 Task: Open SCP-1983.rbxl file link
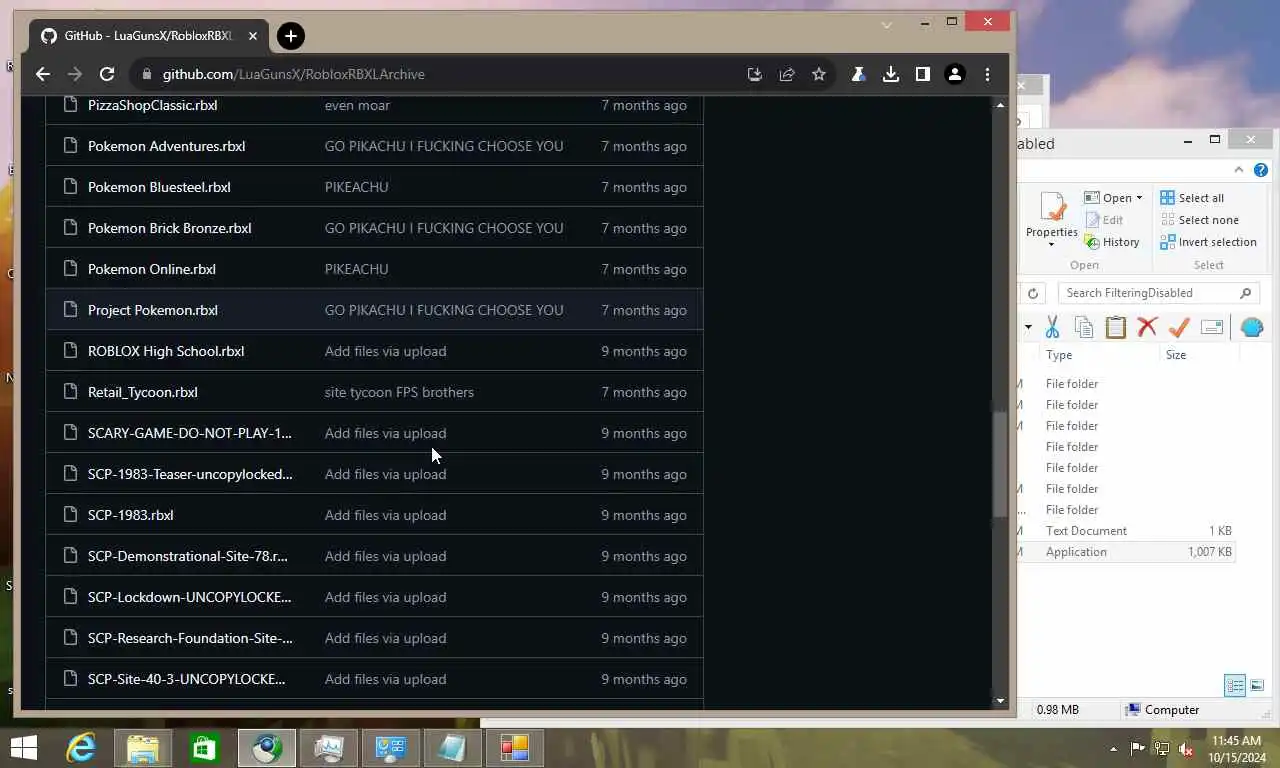click(131, 515)
